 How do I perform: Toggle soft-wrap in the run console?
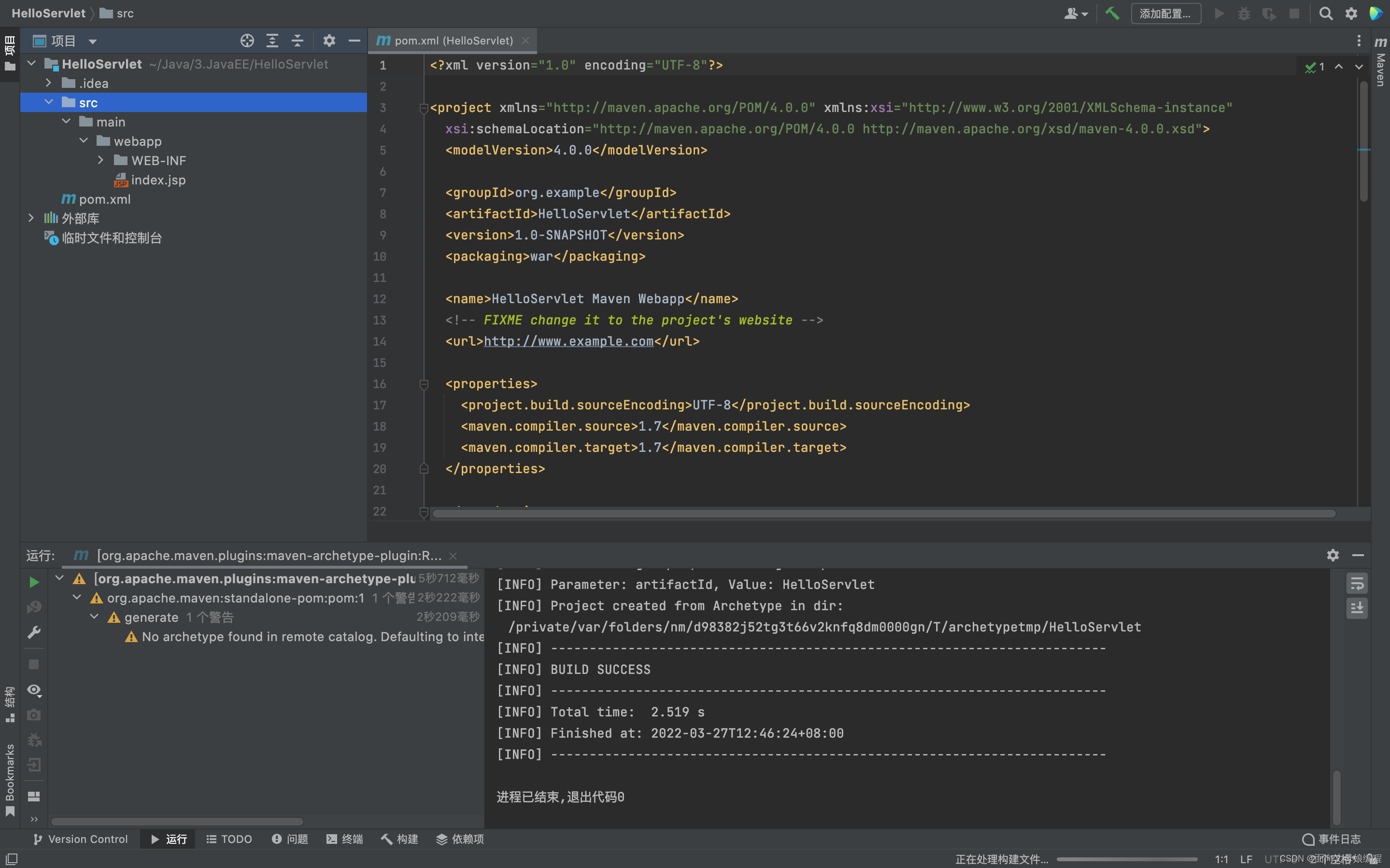pyautogui.click(x=1357, y=583)
